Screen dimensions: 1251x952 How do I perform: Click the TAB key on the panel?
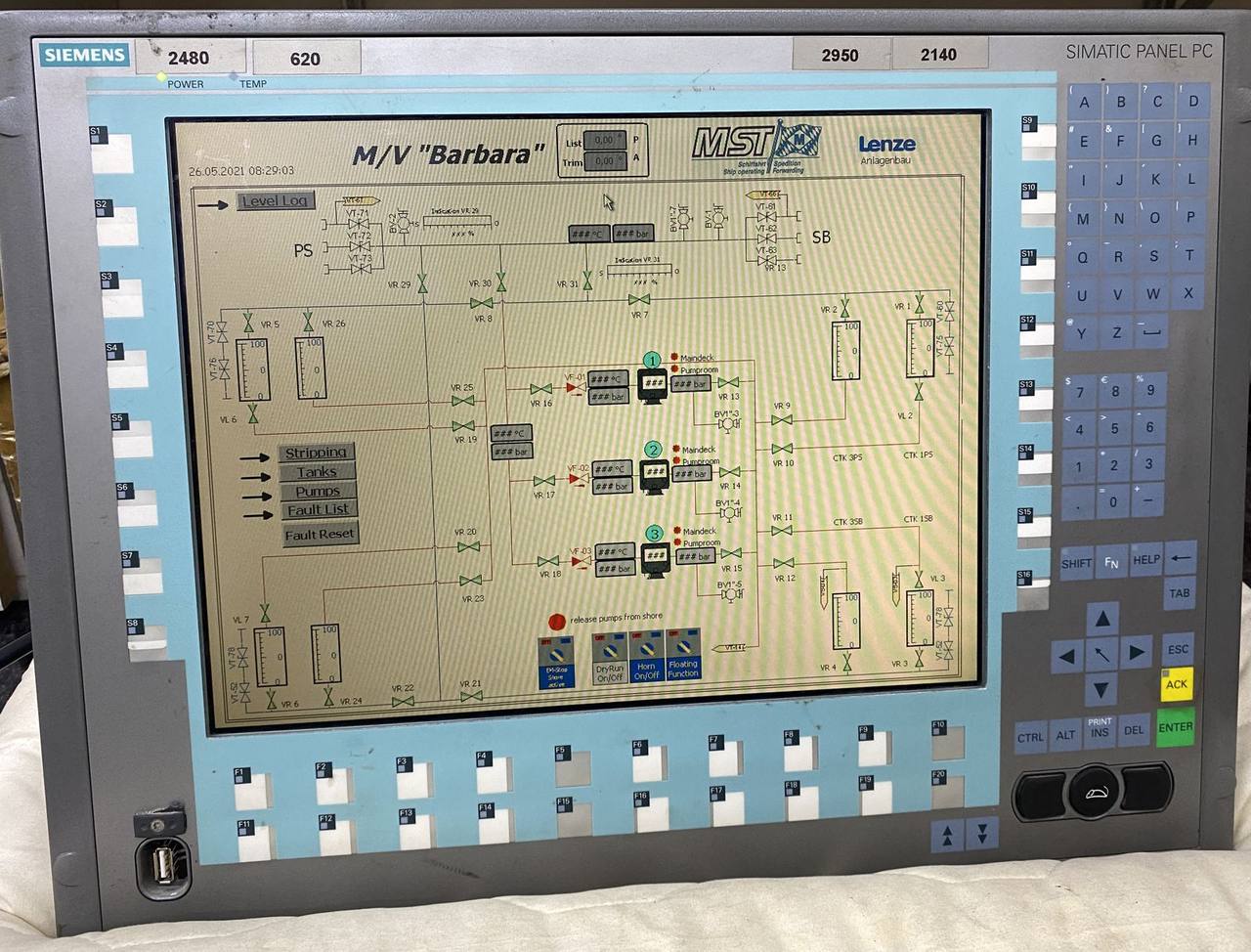point(1180,593)
